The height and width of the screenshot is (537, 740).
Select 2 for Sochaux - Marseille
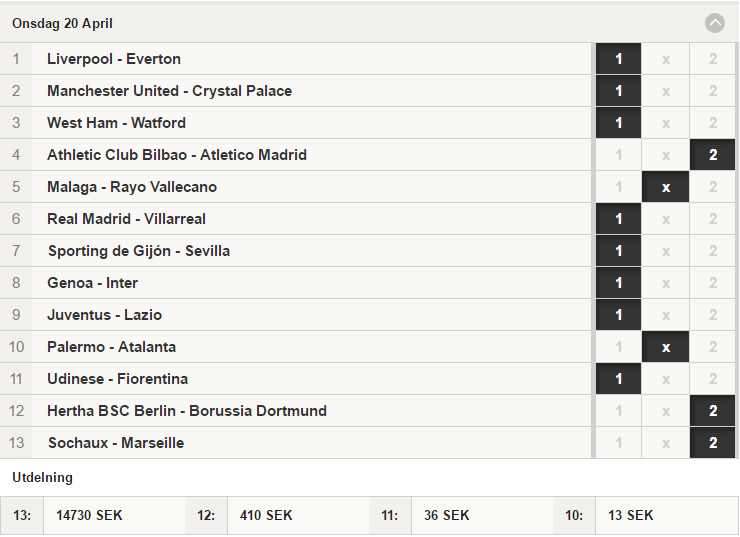click(x=713, y=443)
